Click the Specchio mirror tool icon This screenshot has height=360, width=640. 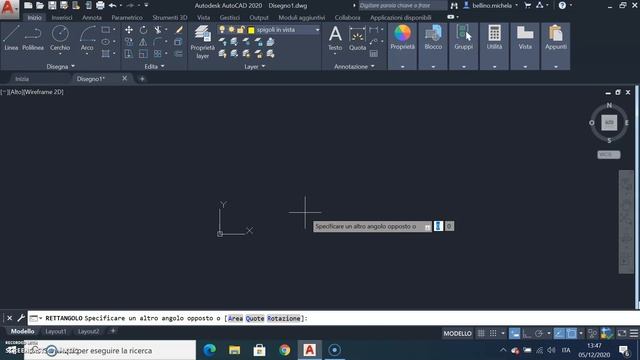coord(143,42)
